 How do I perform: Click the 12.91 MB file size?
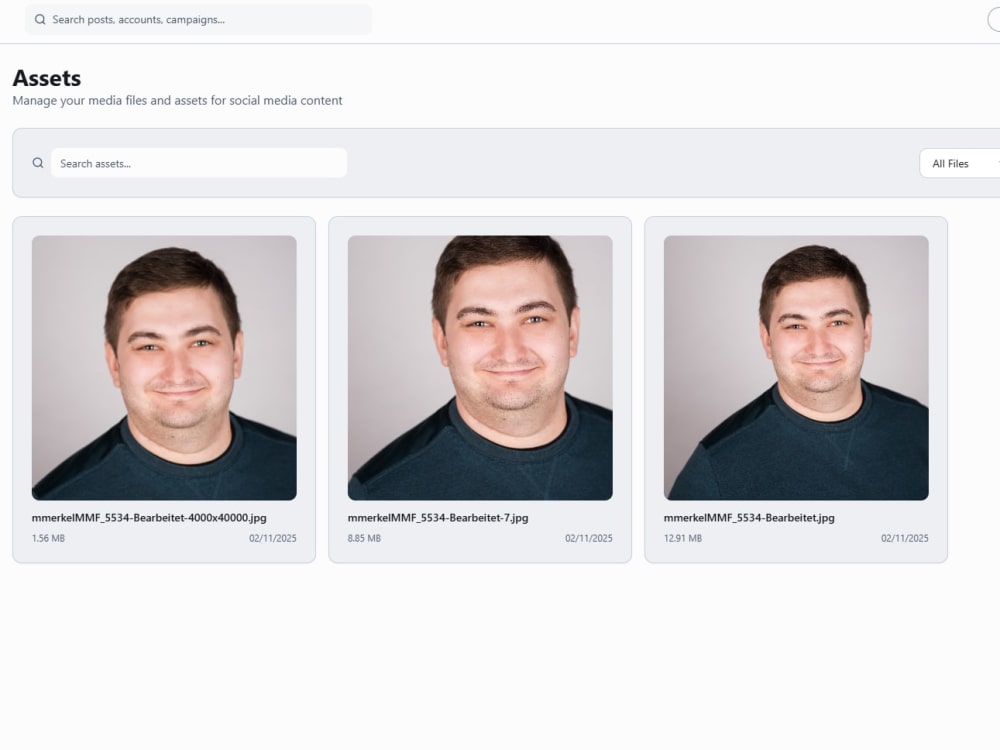point(683,538)
